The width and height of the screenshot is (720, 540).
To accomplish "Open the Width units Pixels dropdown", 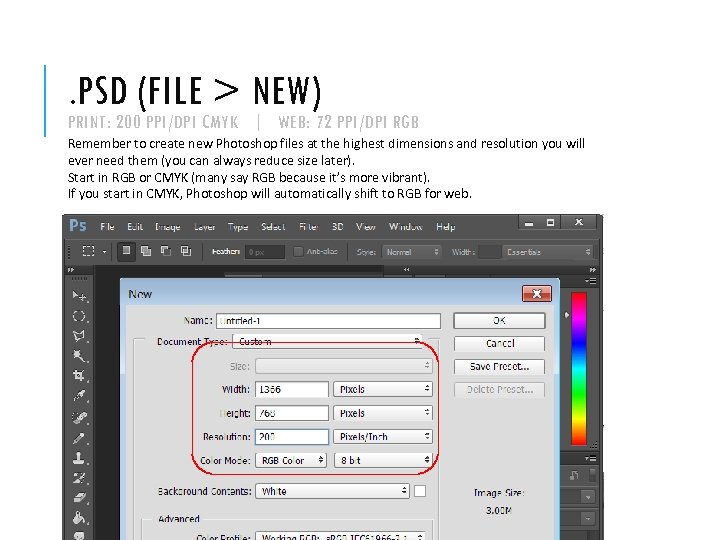I will click(383, 389).
